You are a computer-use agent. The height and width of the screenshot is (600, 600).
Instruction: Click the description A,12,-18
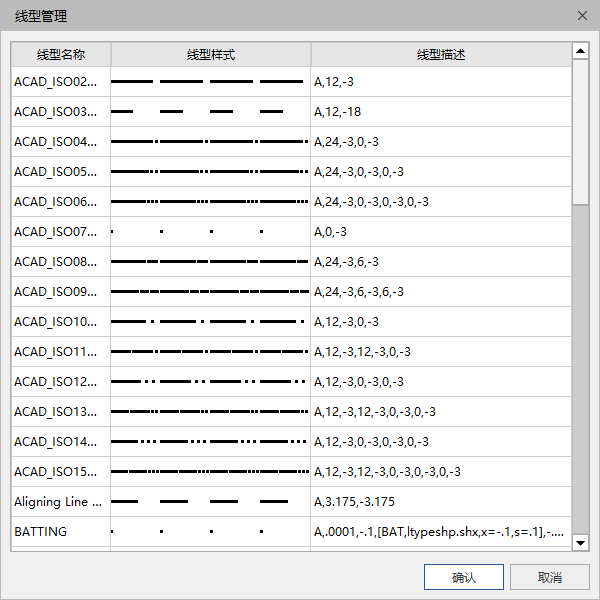[337, 112]
